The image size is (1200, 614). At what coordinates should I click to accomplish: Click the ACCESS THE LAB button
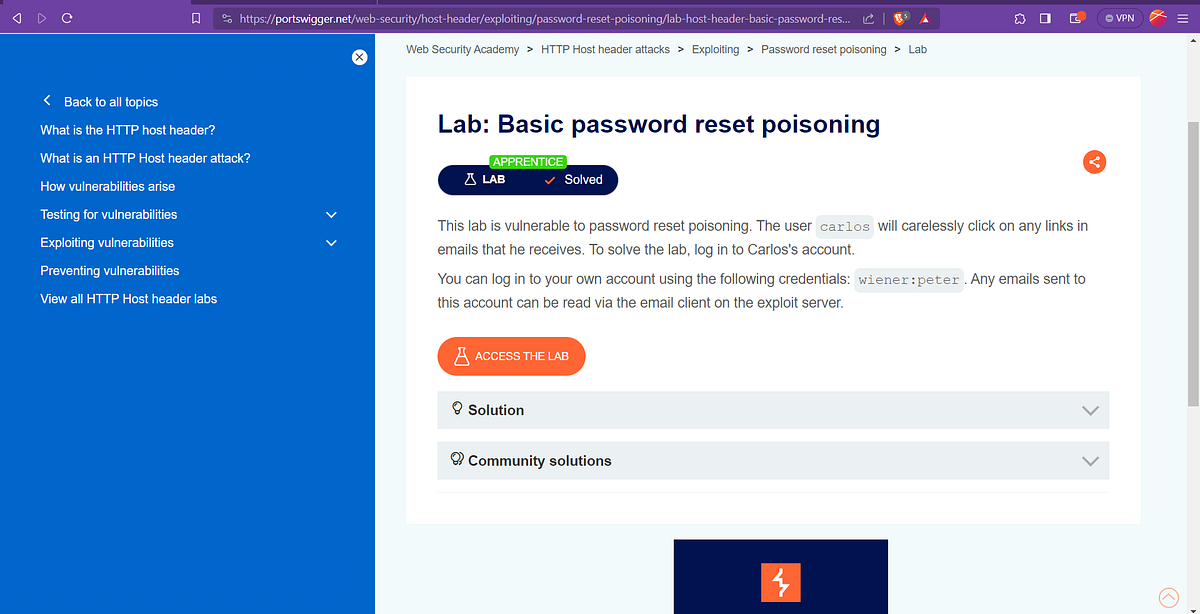tap(511, 356)
